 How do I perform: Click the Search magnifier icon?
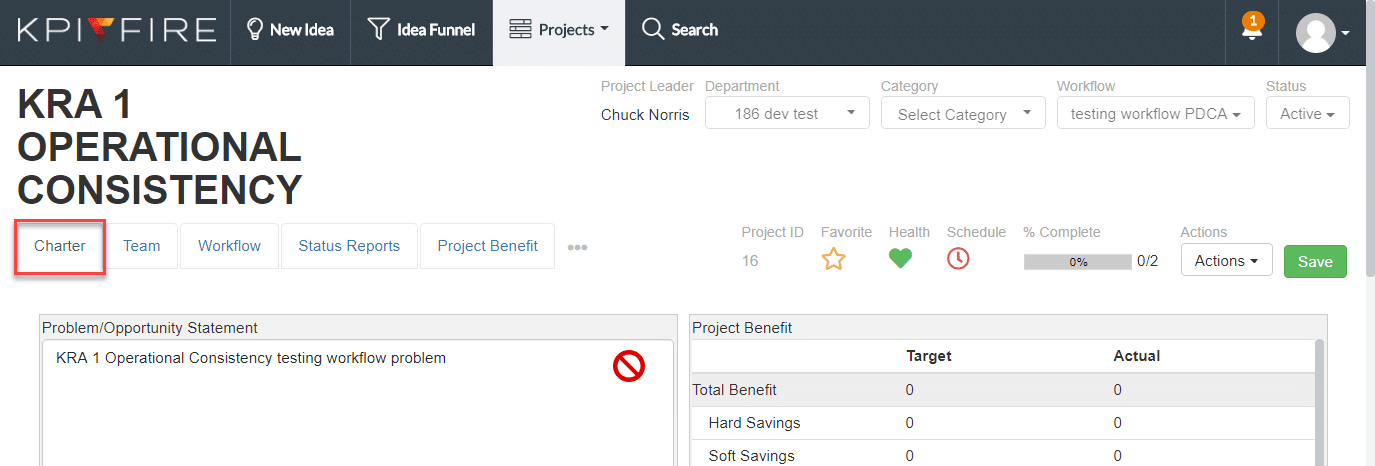[x=653, y=30]
